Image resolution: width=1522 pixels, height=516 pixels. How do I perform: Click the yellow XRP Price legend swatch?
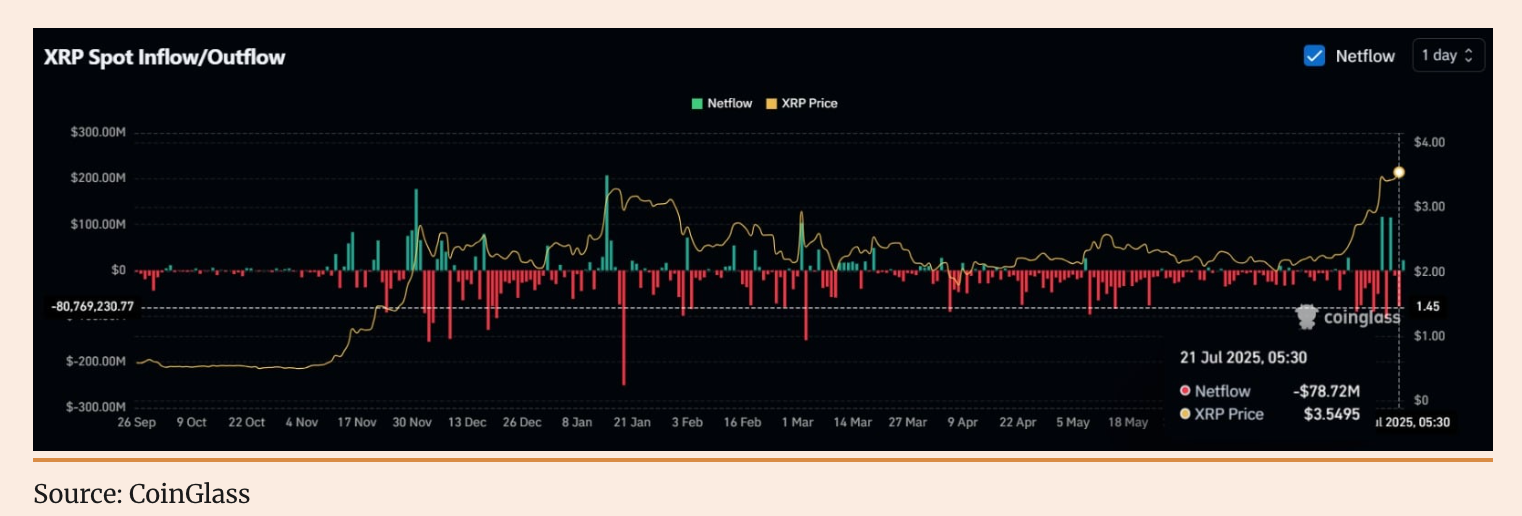(771, 103)
